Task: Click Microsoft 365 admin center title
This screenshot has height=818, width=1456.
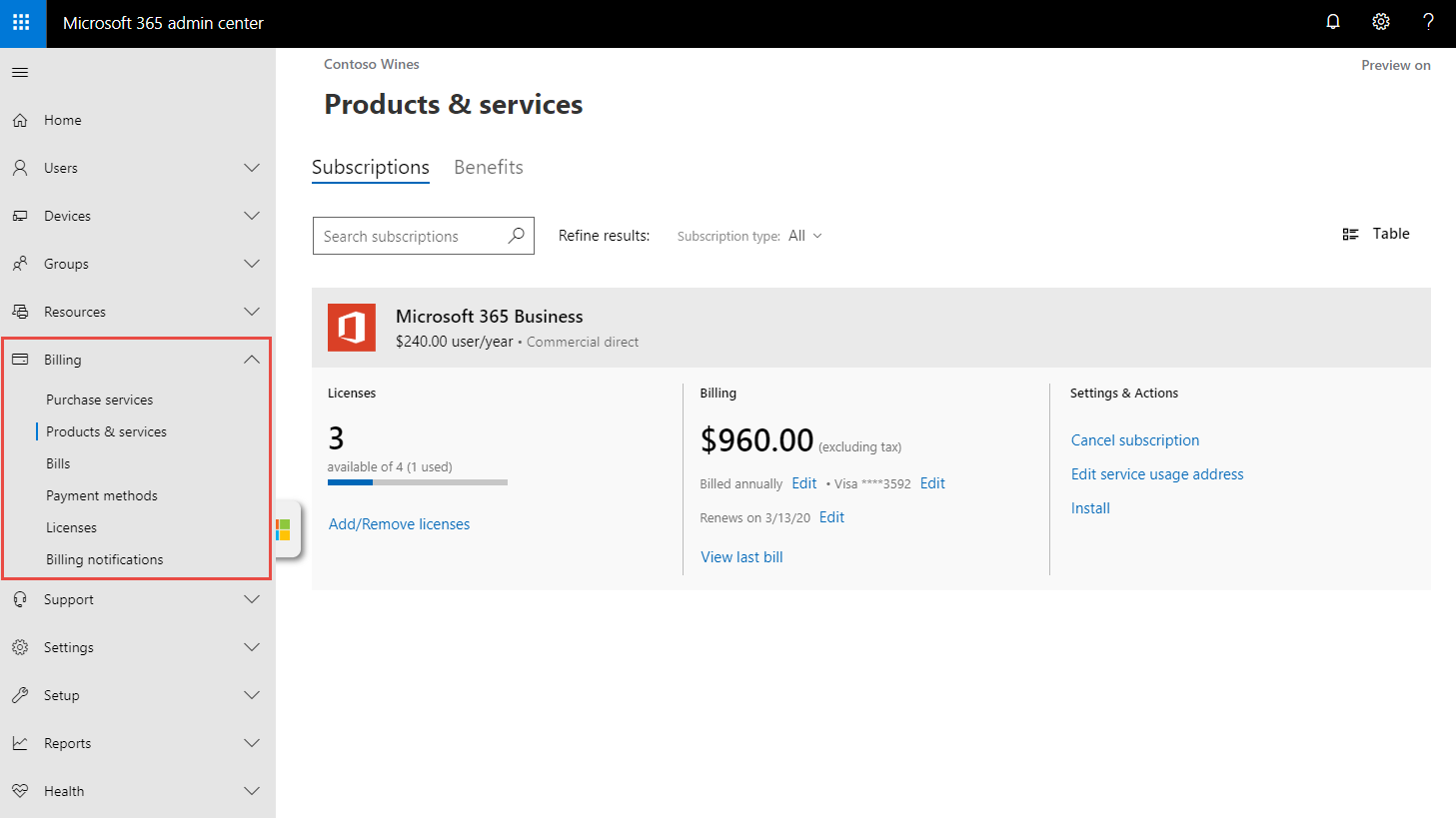Action: pyautogui.click(x=163, y=23)
